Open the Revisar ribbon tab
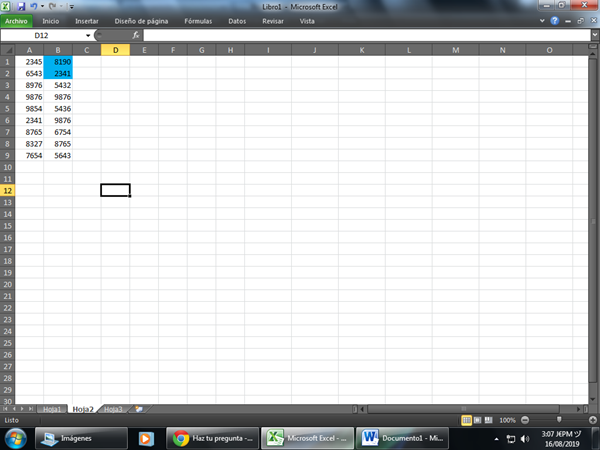 click(x=273, y=21)
